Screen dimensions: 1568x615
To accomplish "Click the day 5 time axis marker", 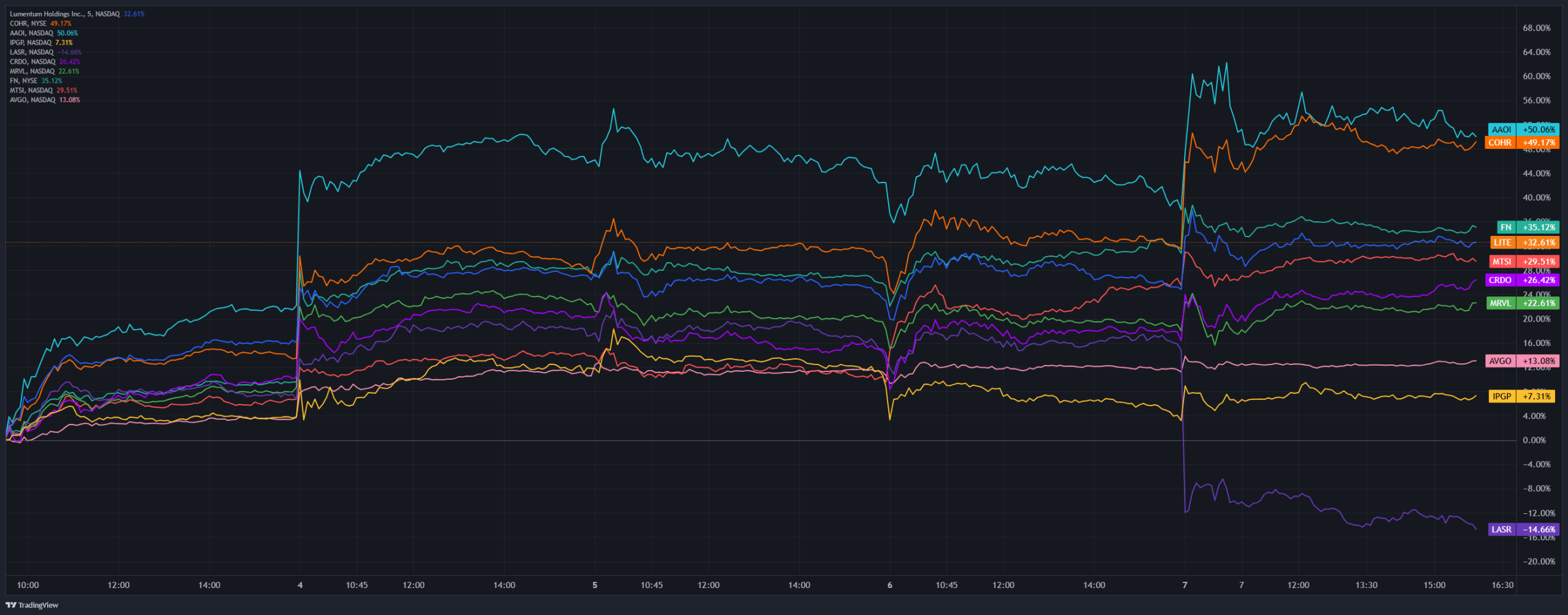I will point(595,585).
